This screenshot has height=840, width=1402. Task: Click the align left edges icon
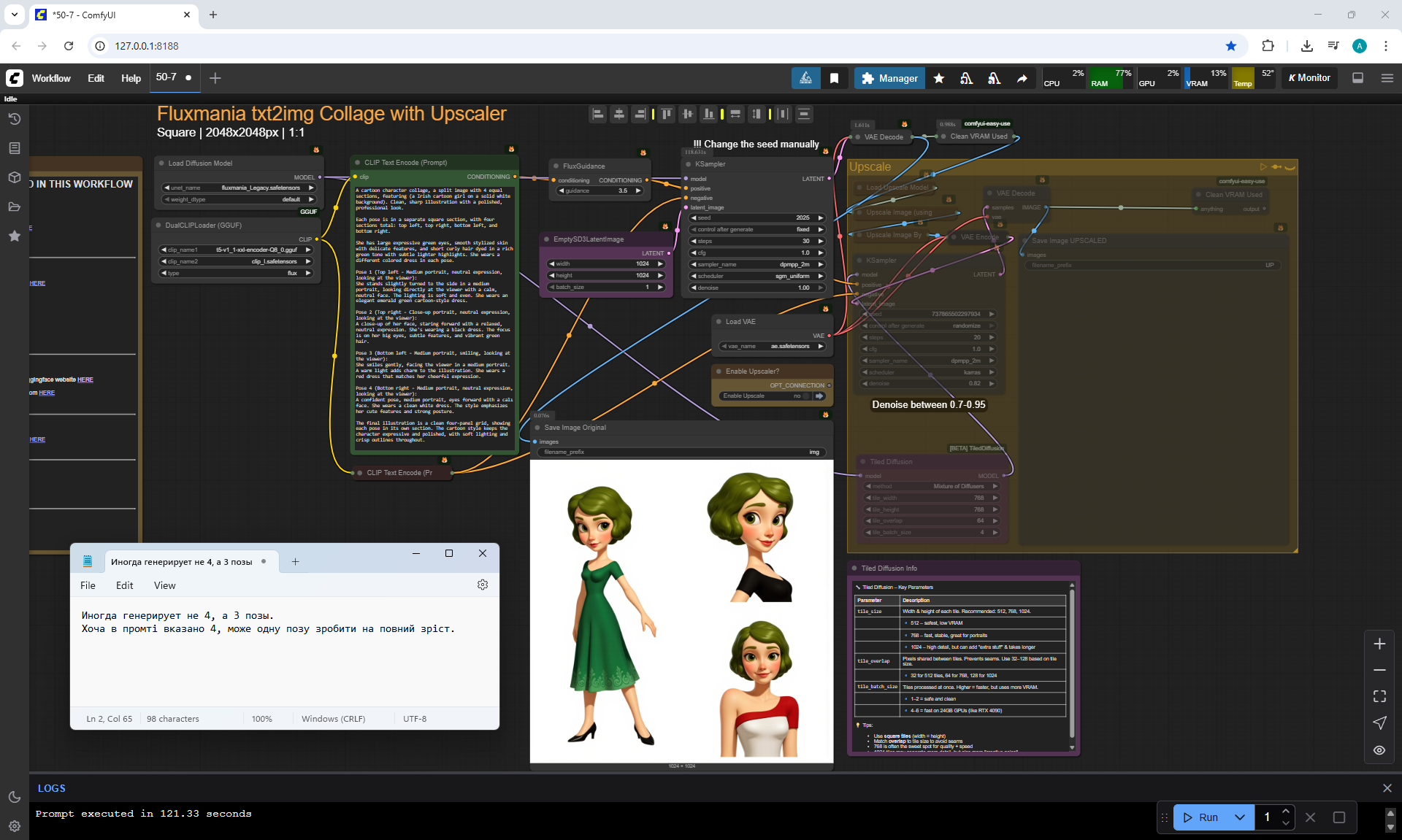pyautogui.click(x=598, y=114)
